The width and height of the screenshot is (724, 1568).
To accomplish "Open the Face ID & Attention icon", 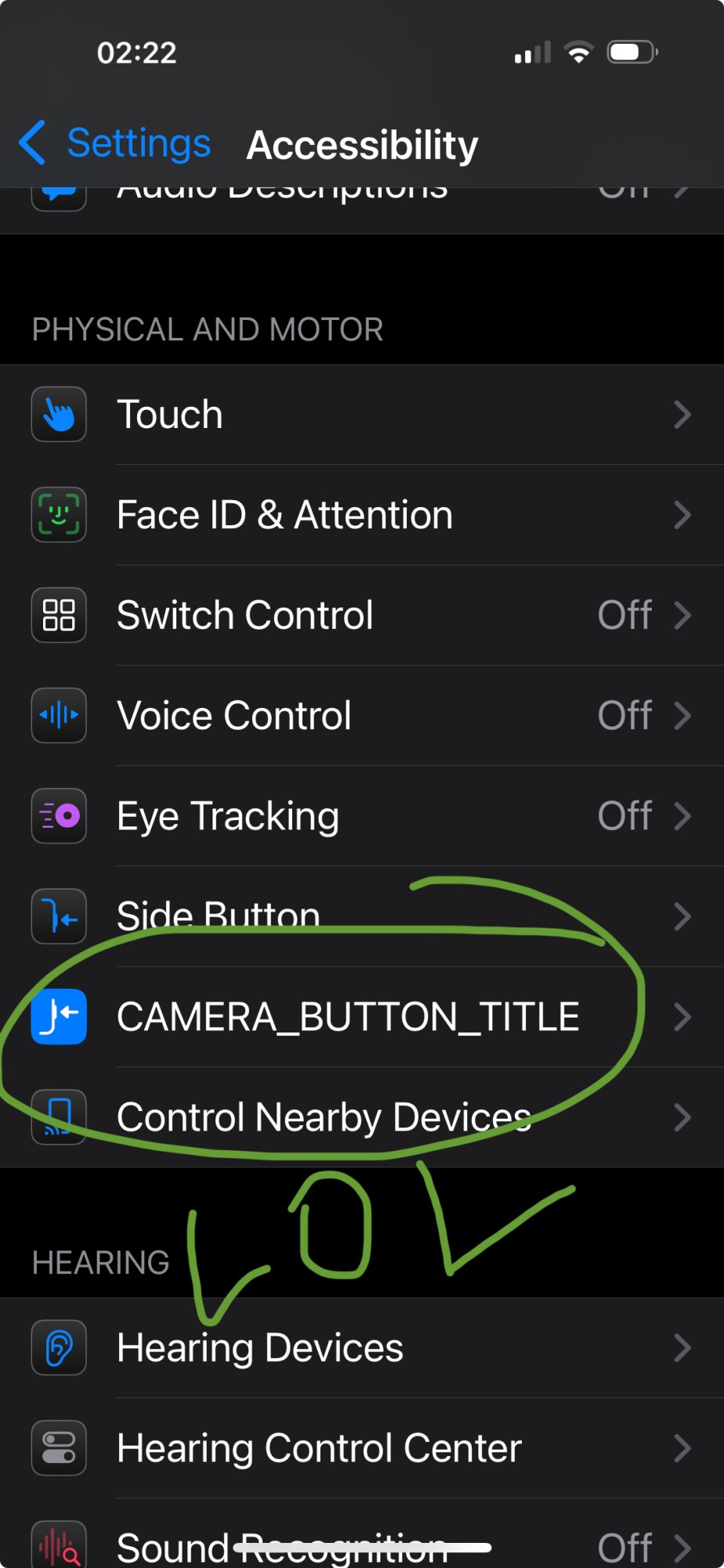I will (x=59, y=514).
